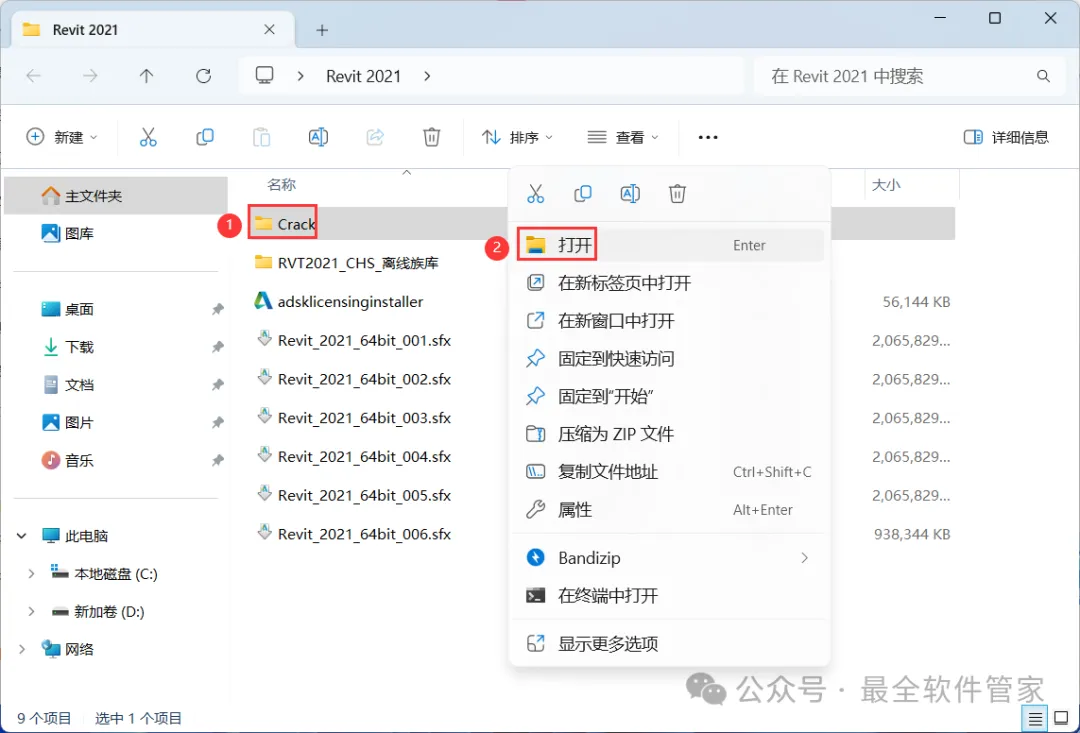Open the 新建 dropdown
This screenshot has height=733, width=1080.
[x=62, y=137]
